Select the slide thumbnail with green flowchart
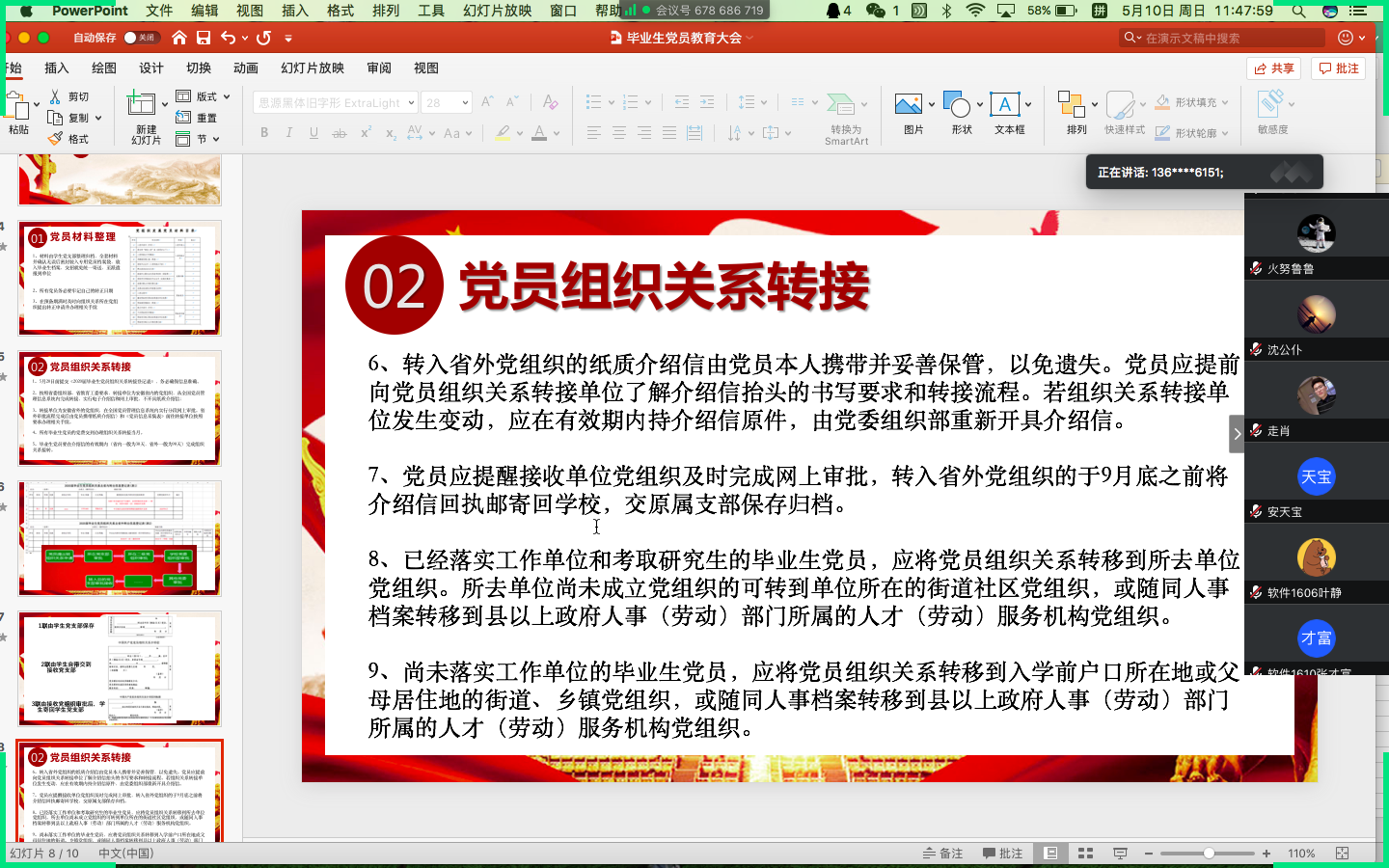 (120, 538)
